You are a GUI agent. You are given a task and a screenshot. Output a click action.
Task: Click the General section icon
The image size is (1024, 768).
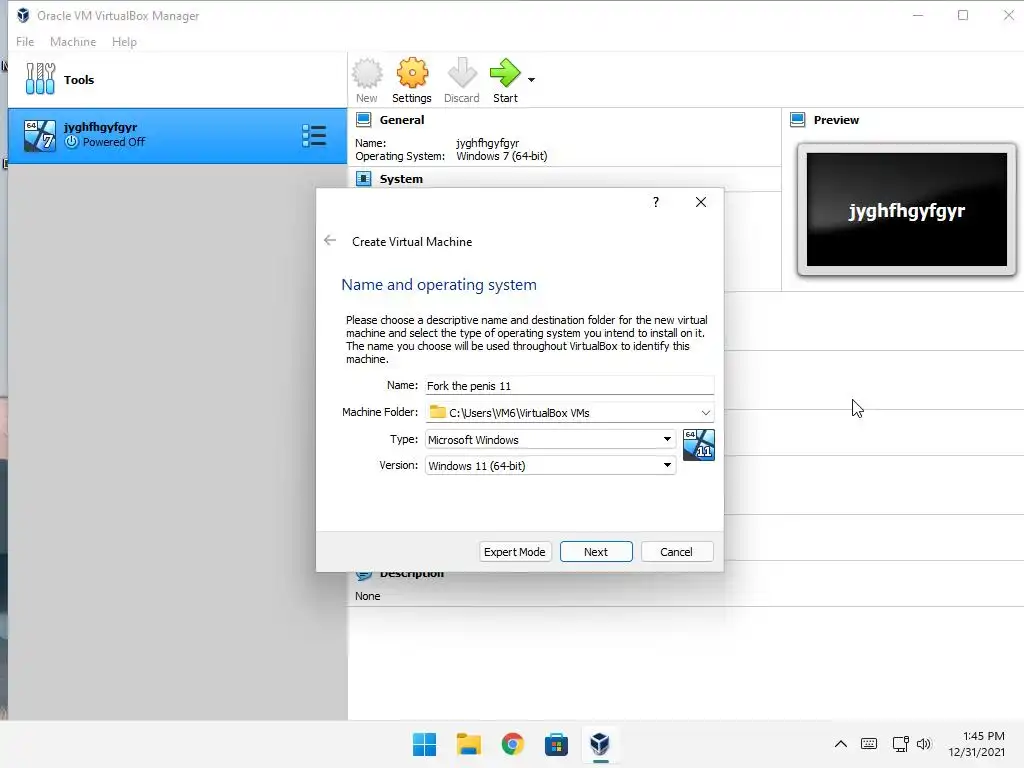click(x=364, y=120)
